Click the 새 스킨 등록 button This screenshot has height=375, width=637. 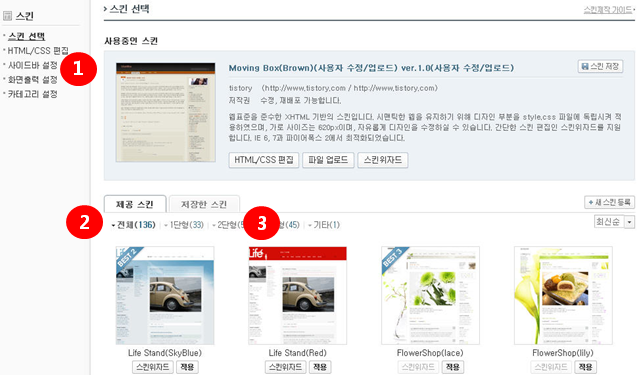609,202
